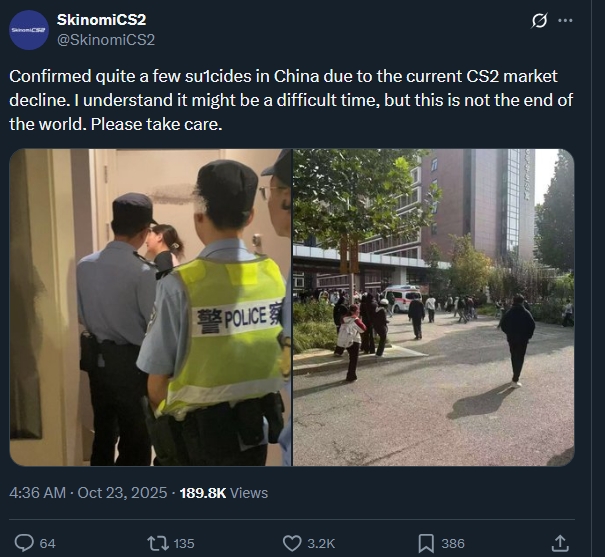View the 189.8K Views analytics
Screen dimensions: 605x557
coord(224,493)
